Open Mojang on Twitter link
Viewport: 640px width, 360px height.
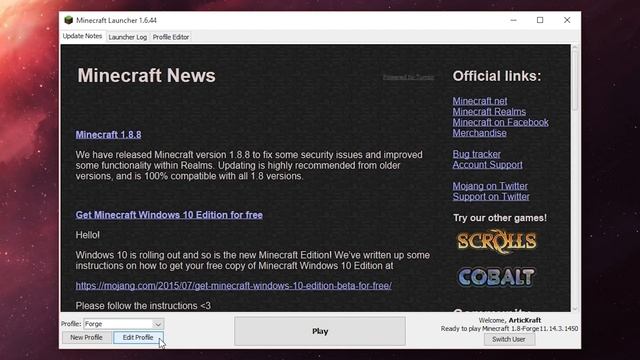(490, 186)
